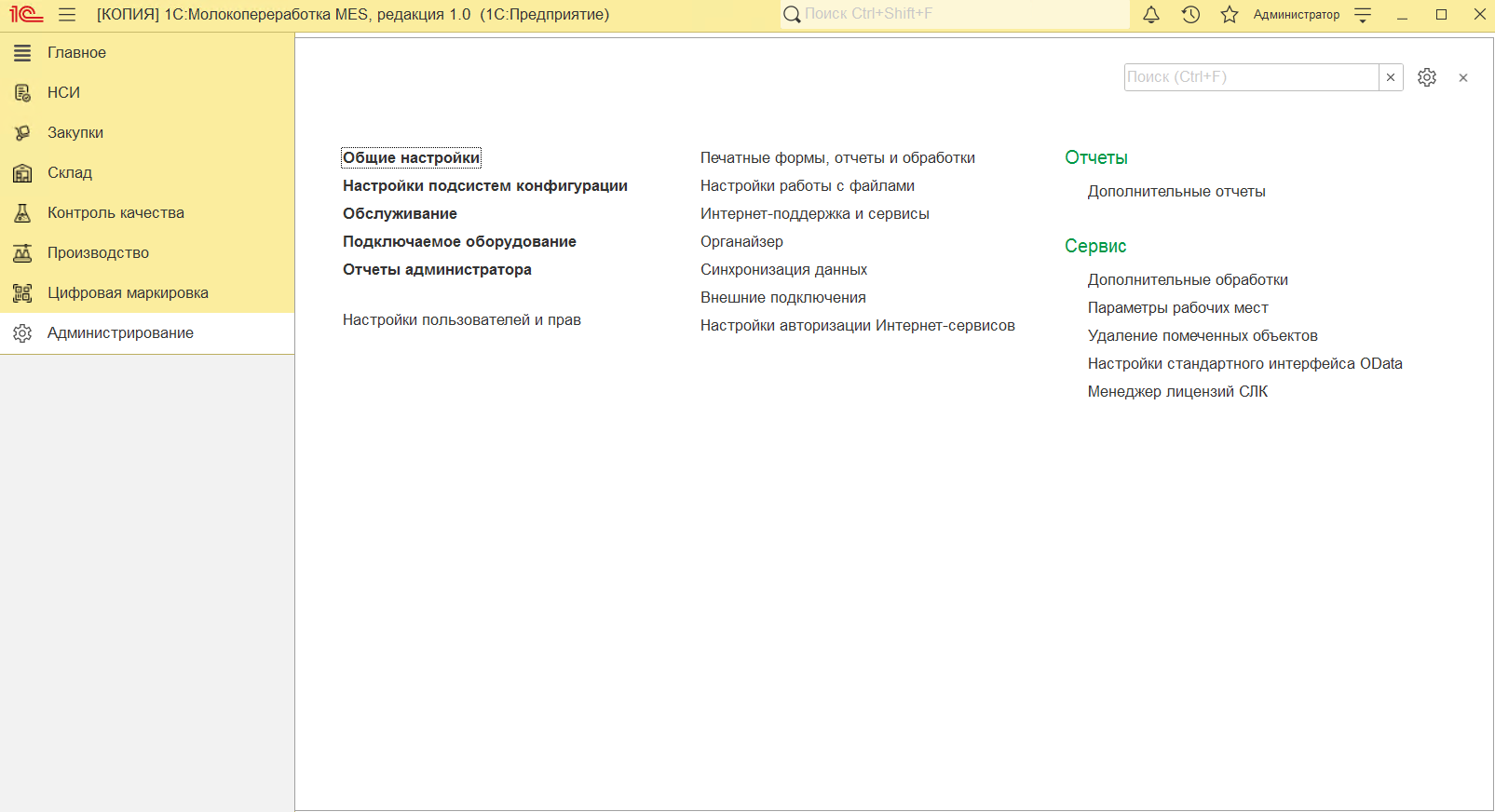Select the Администрирование section
Image resolution: width=1495 pixels, height=812 pixels.
pos(147,333)
